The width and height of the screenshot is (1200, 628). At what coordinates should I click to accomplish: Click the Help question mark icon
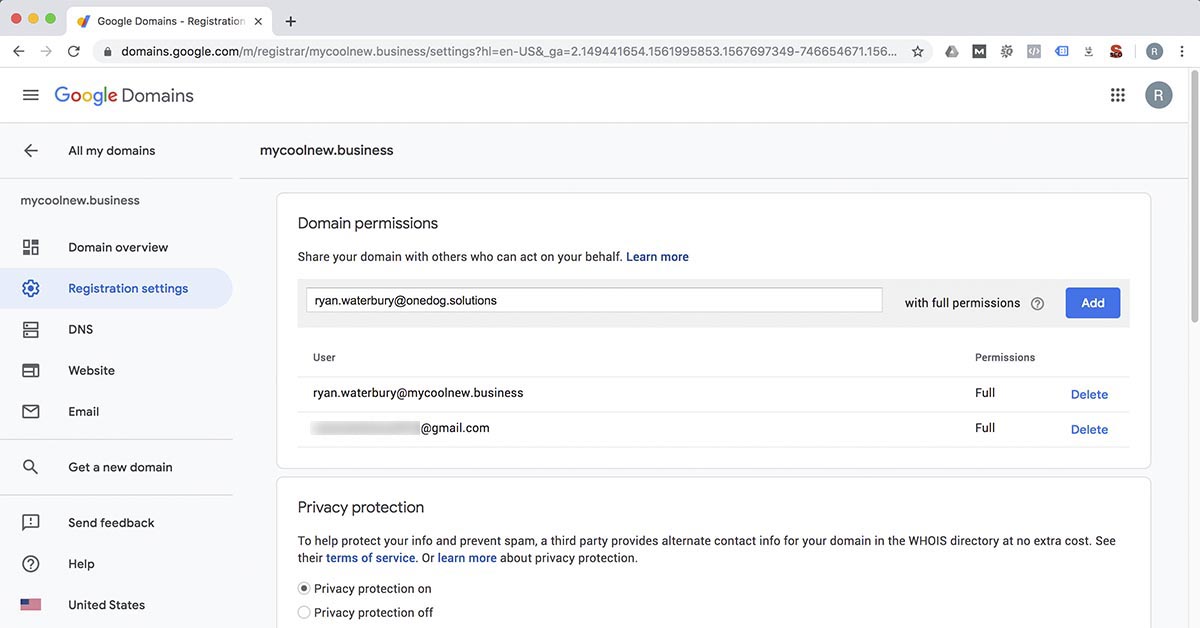31,563
